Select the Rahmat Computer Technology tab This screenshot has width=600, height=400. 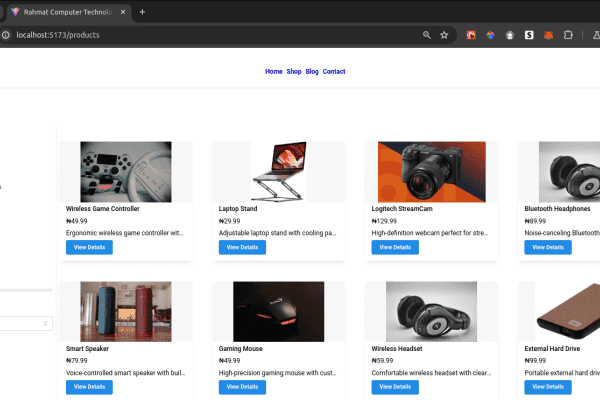(68, 12)
